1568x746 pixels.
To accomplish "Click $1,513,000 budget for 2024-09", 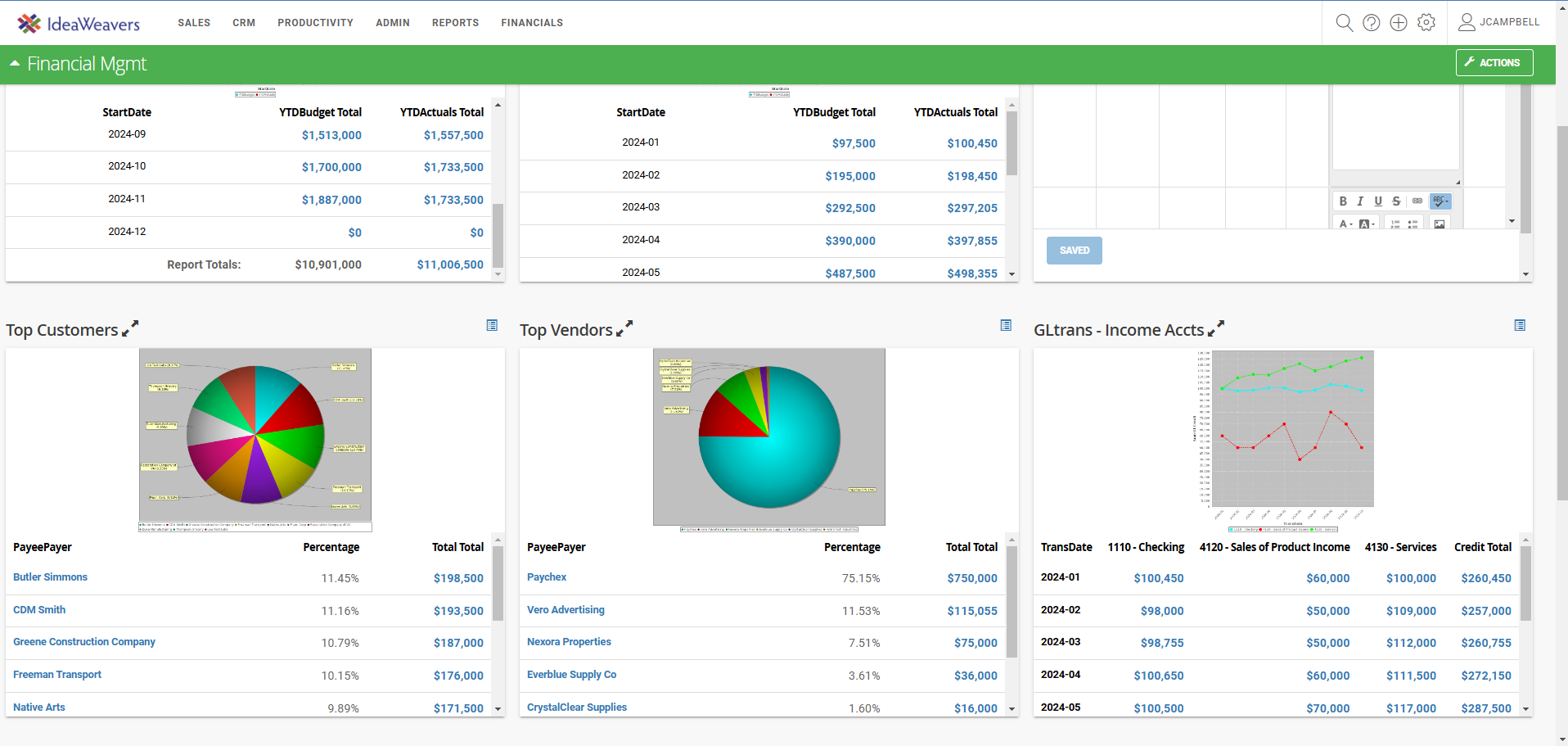I will coord(331,135).
